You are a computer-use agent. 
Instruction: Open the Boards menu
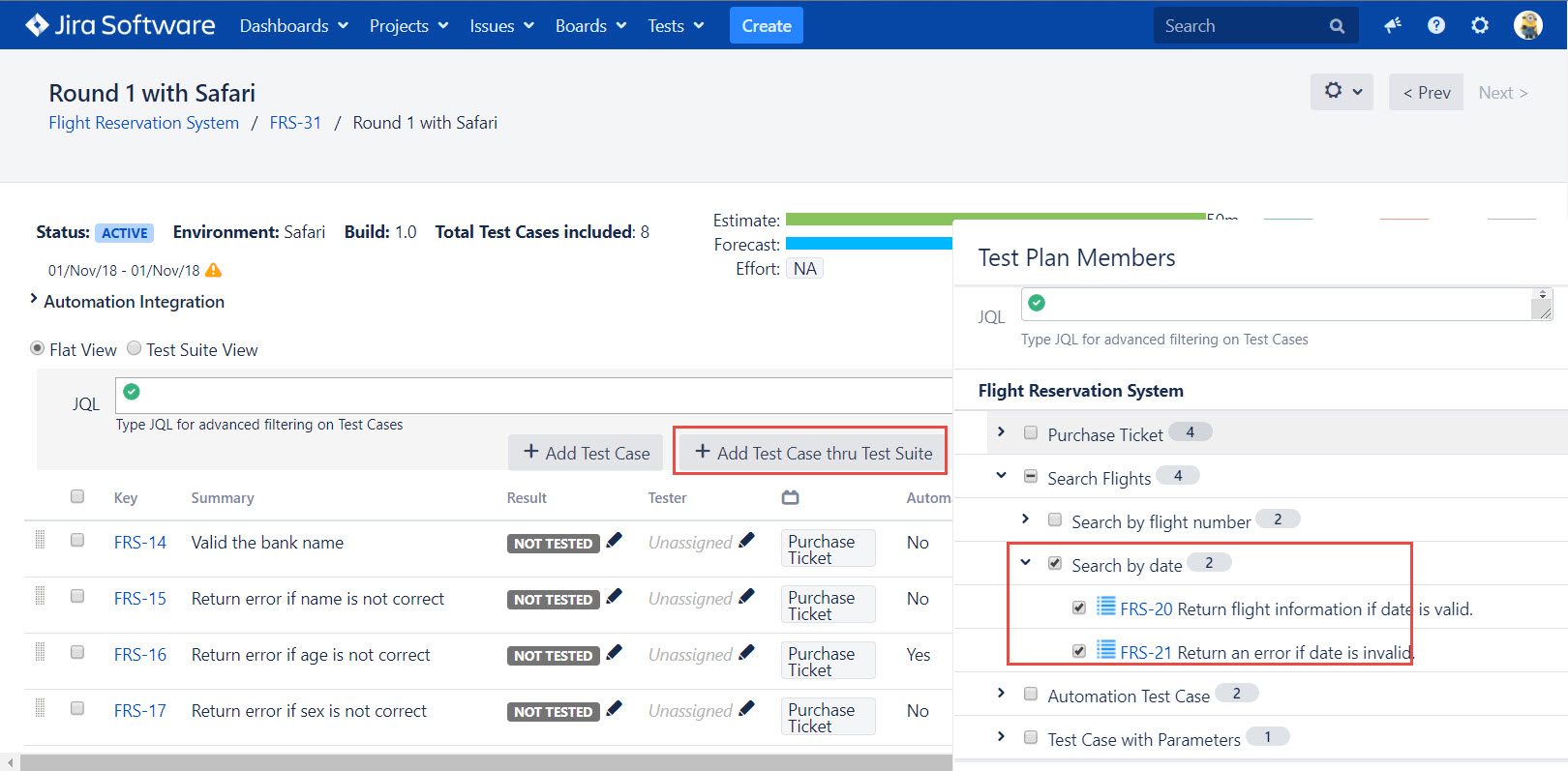coord(590,26)
